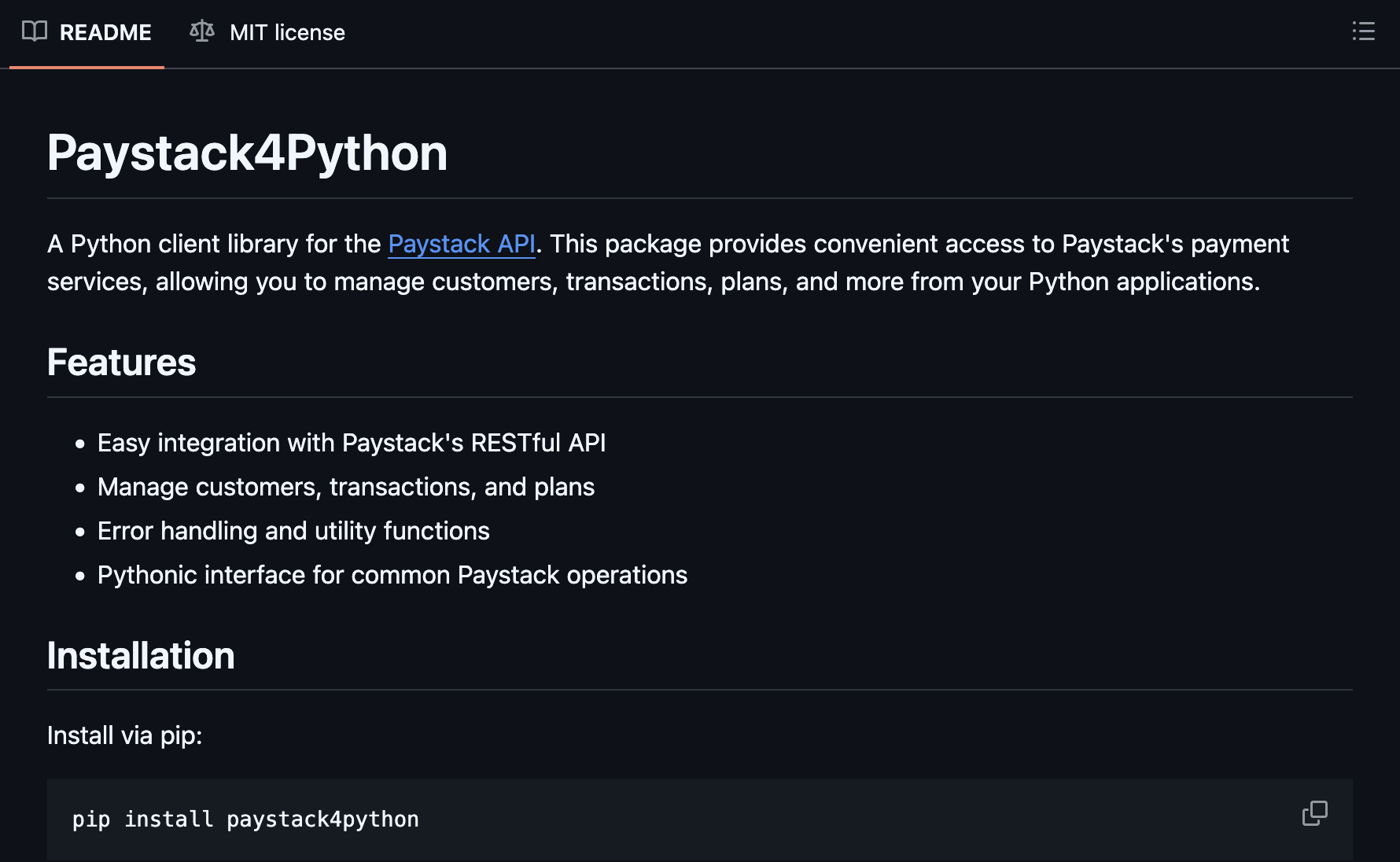This screenshot has height=862, width=1400.
Task: Click the 'pip install paystack4python' code text
Action: [245, 820]
